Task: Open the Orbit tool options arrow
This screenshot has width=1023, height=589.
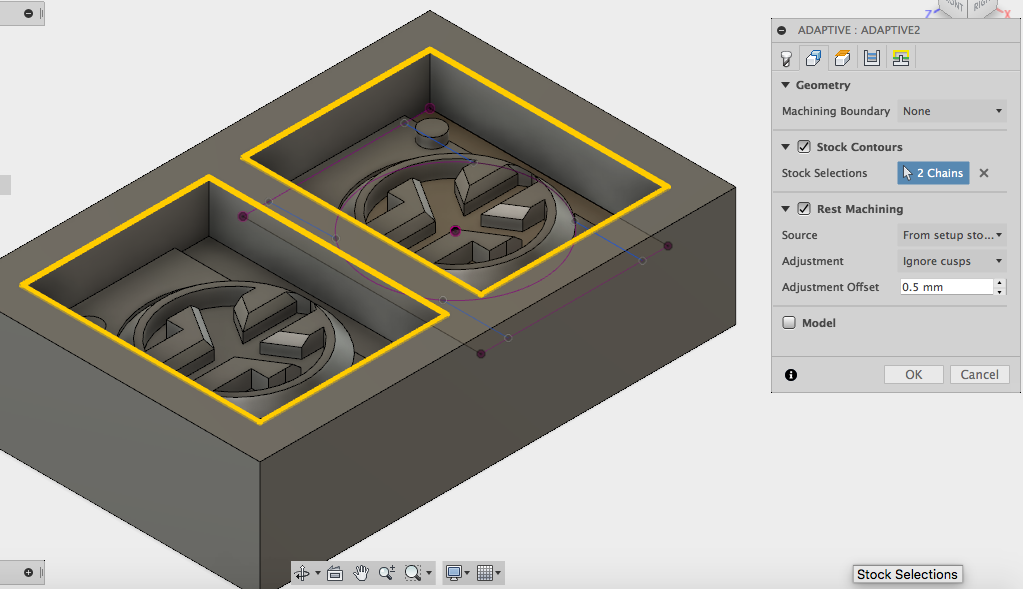Action: (318, 573)
